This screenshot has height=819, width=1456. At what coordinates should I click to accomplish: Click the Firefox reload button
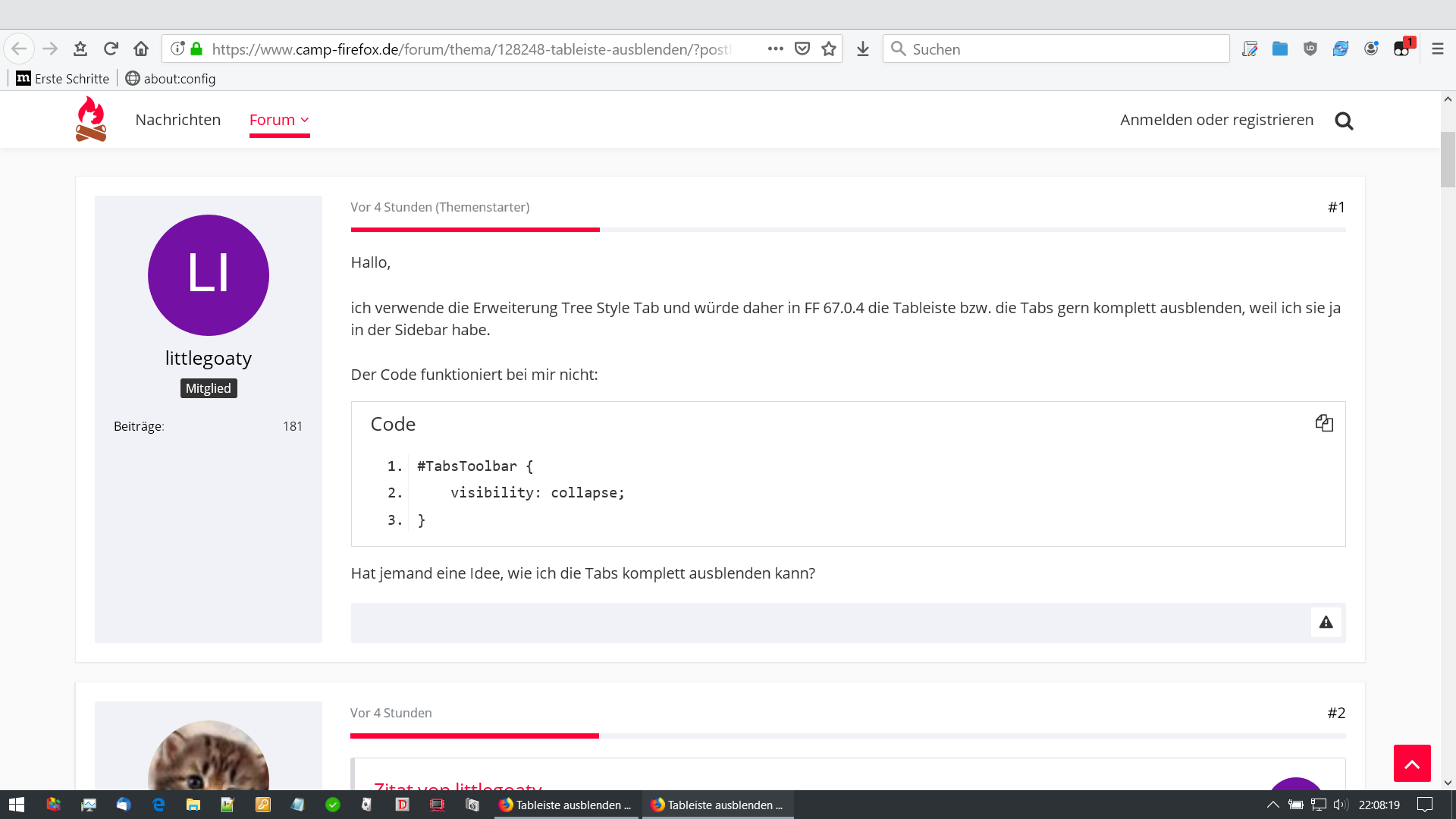tap(111, 49)
